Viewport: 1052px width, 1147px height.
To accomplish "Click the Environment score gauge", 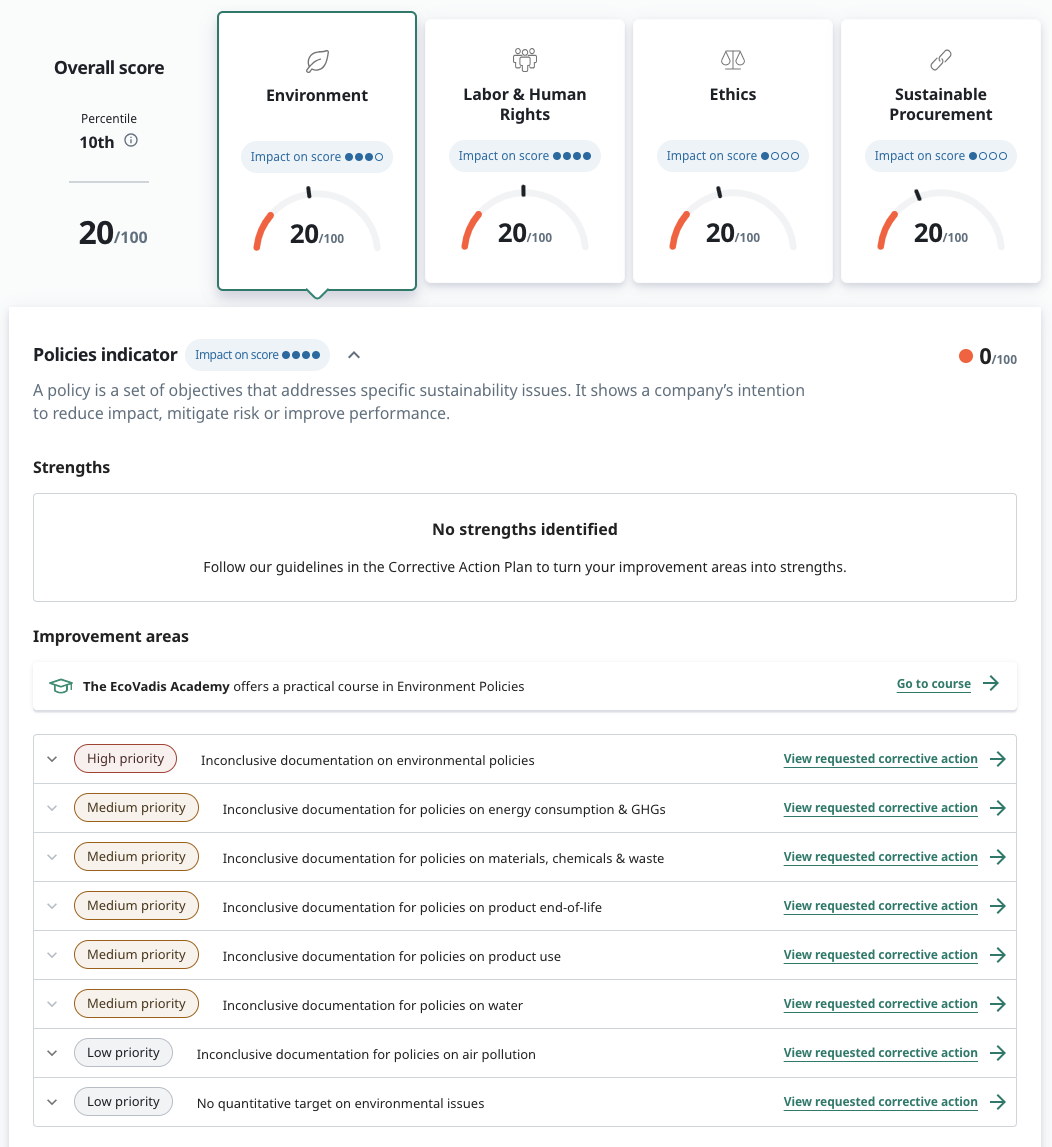I will [x=317, y=222].
